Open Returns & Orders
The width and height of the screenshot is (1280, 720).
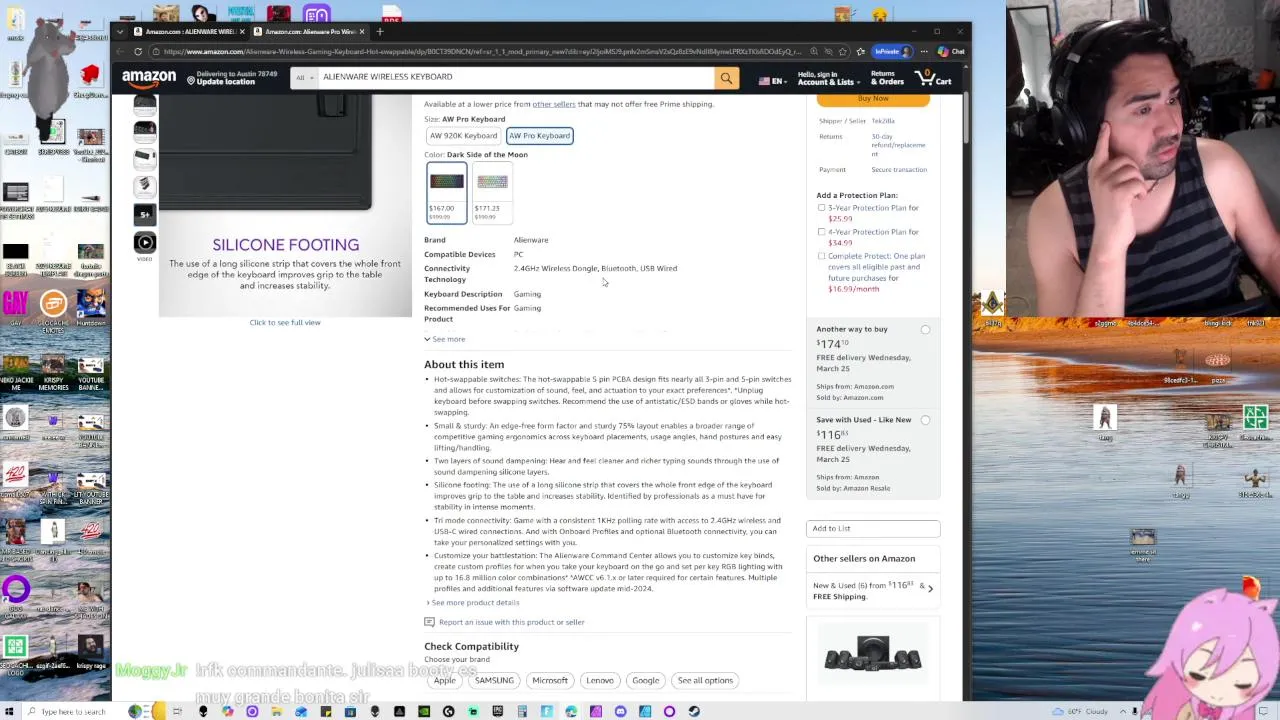[887, 78]
